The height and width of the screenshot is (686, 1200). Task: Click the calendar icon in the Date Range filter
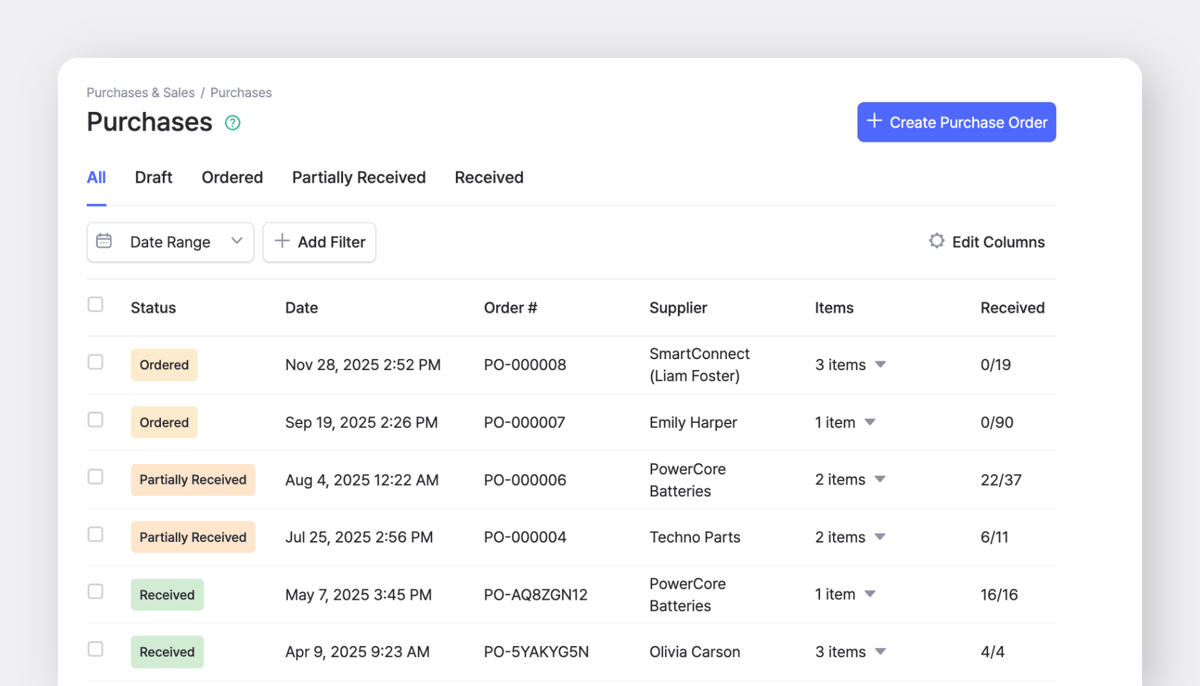pos(104,242)
